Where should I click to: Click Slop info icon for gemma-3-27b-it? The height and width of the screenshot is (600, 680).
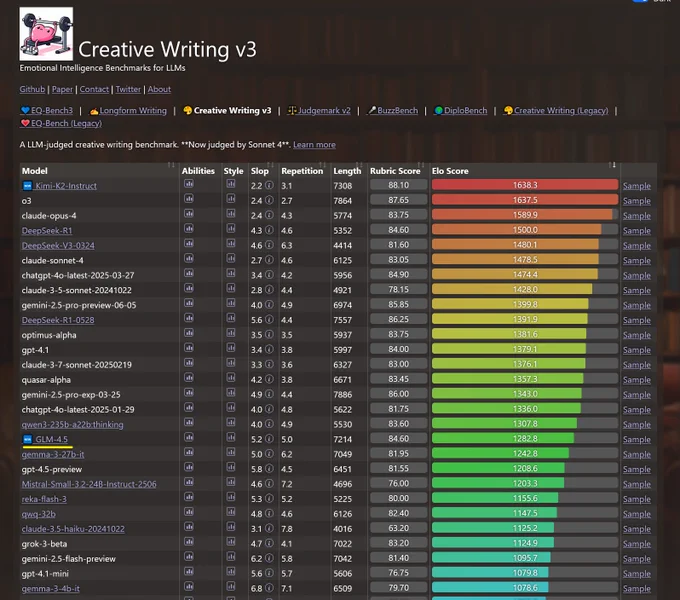[269, 454]
